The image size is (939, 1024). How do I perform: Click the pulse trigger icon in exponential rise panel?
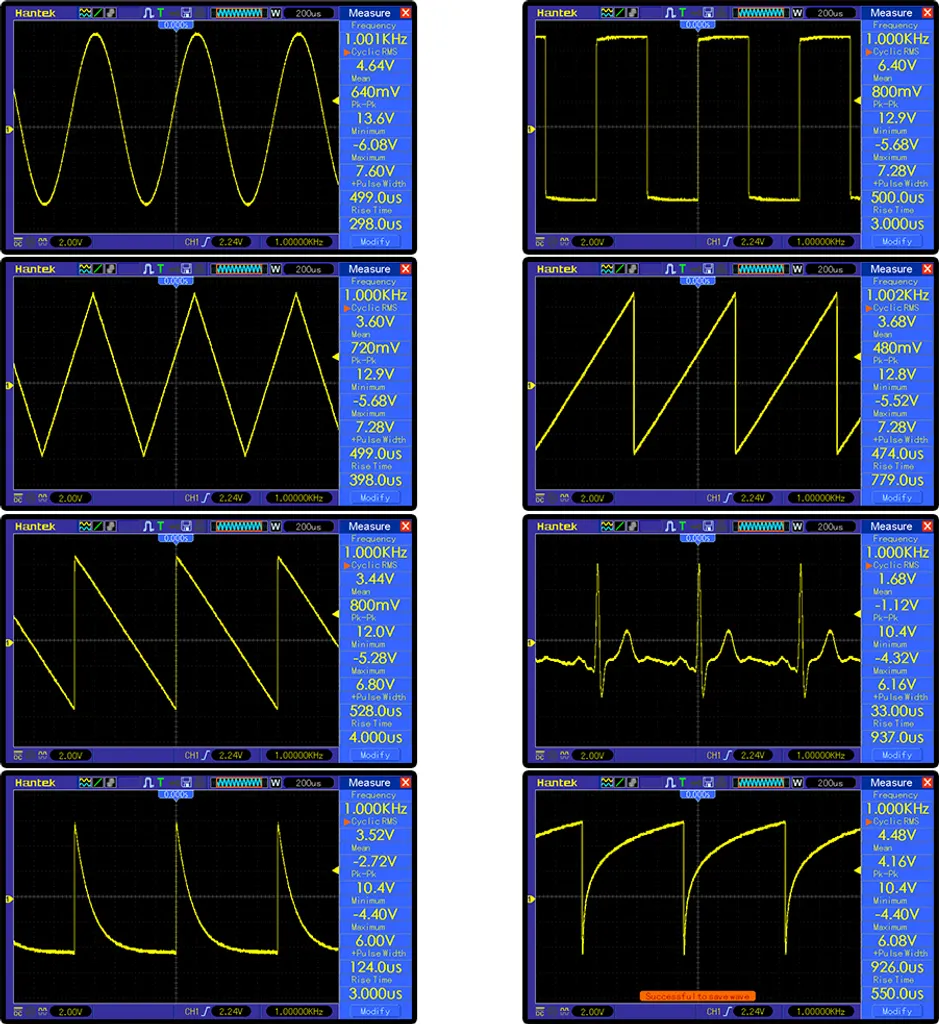point(669,782)
